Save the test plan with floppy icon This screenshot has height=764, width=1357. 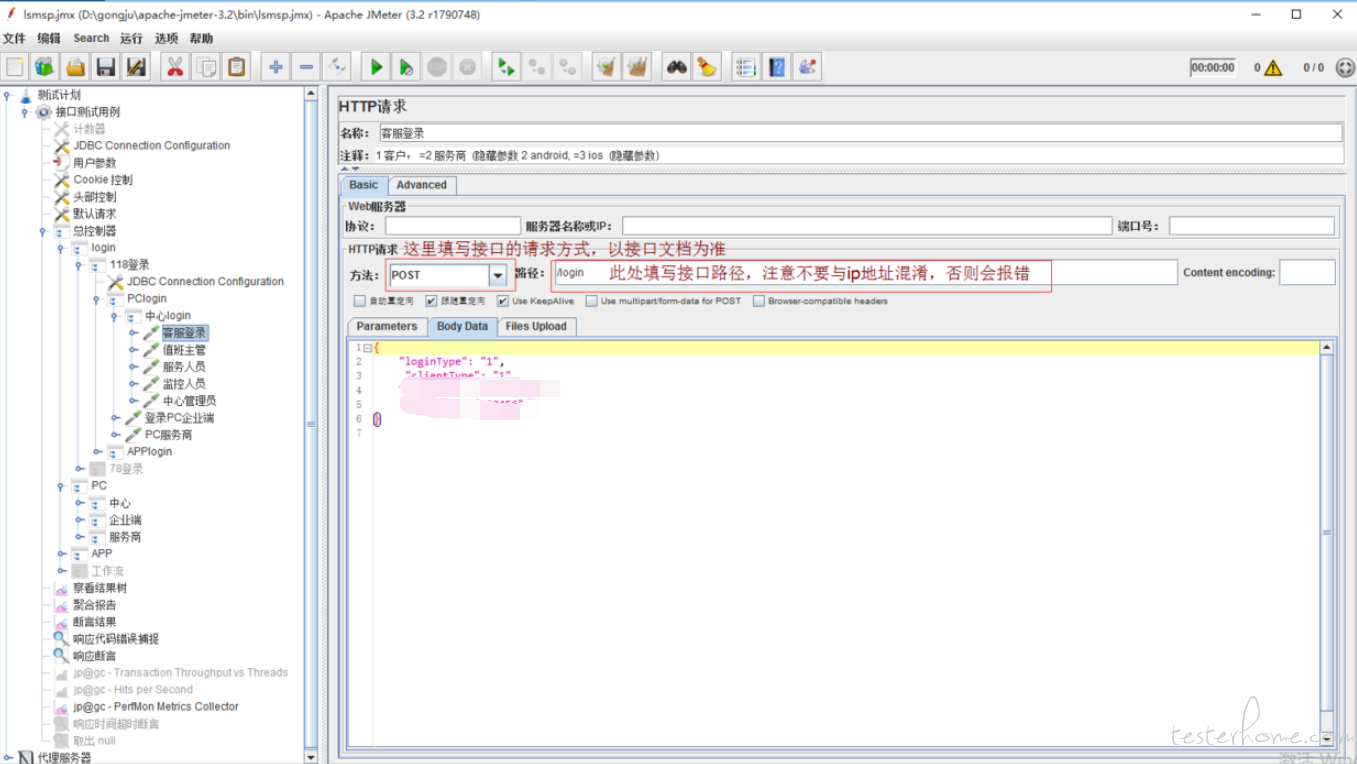pyautogui.click(x=106, y=67)
